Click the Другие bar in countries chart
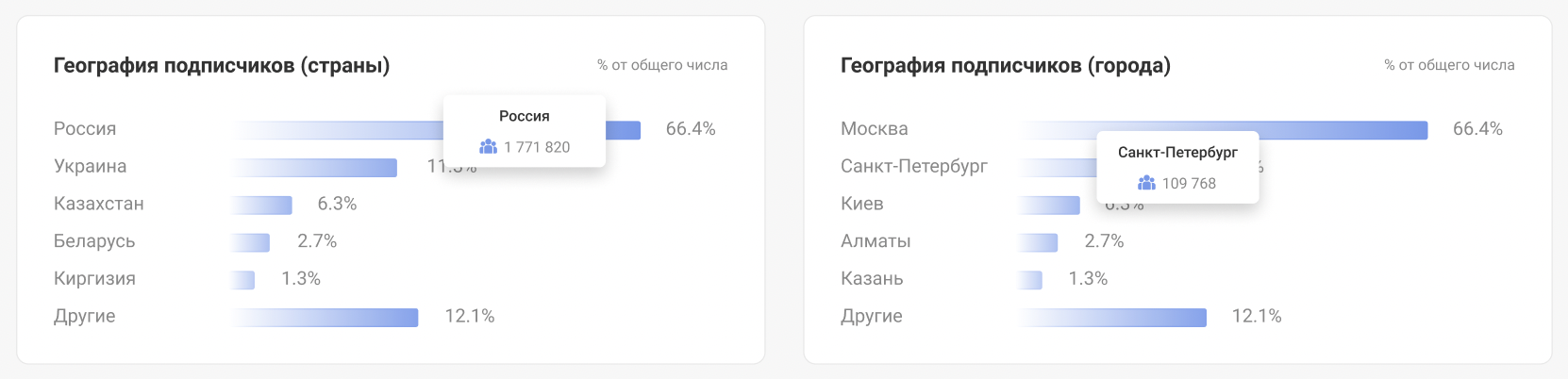The width and height of the screenshot is (1568, 379). click(x=325, y=318)
